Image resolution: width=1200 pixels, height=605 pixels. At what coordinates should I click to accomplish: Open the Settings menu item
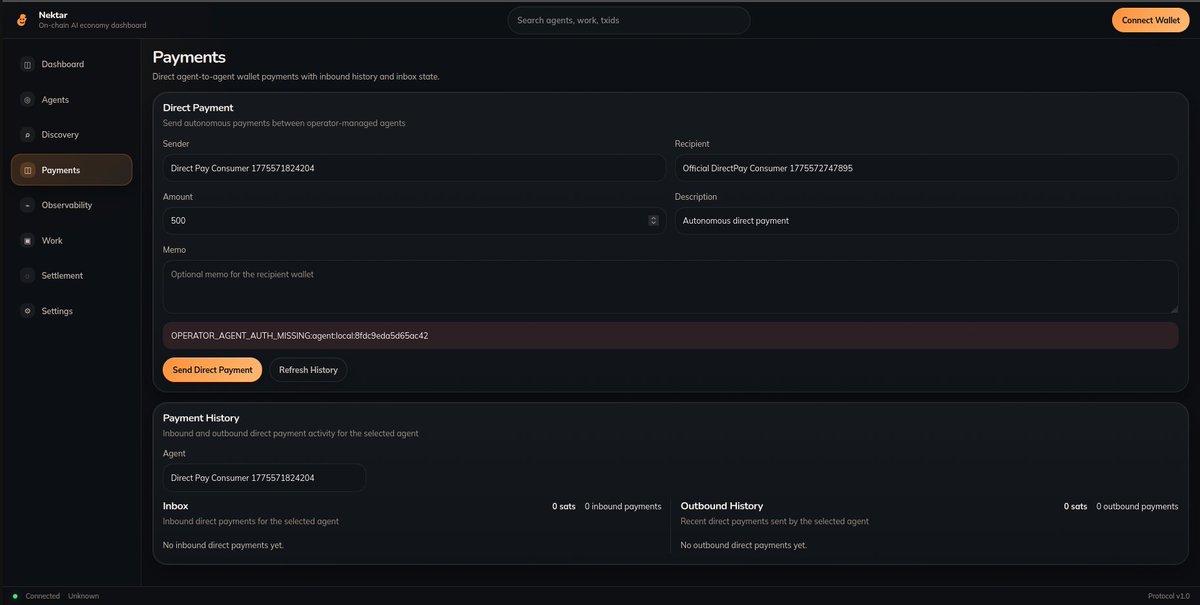[57, 311]
